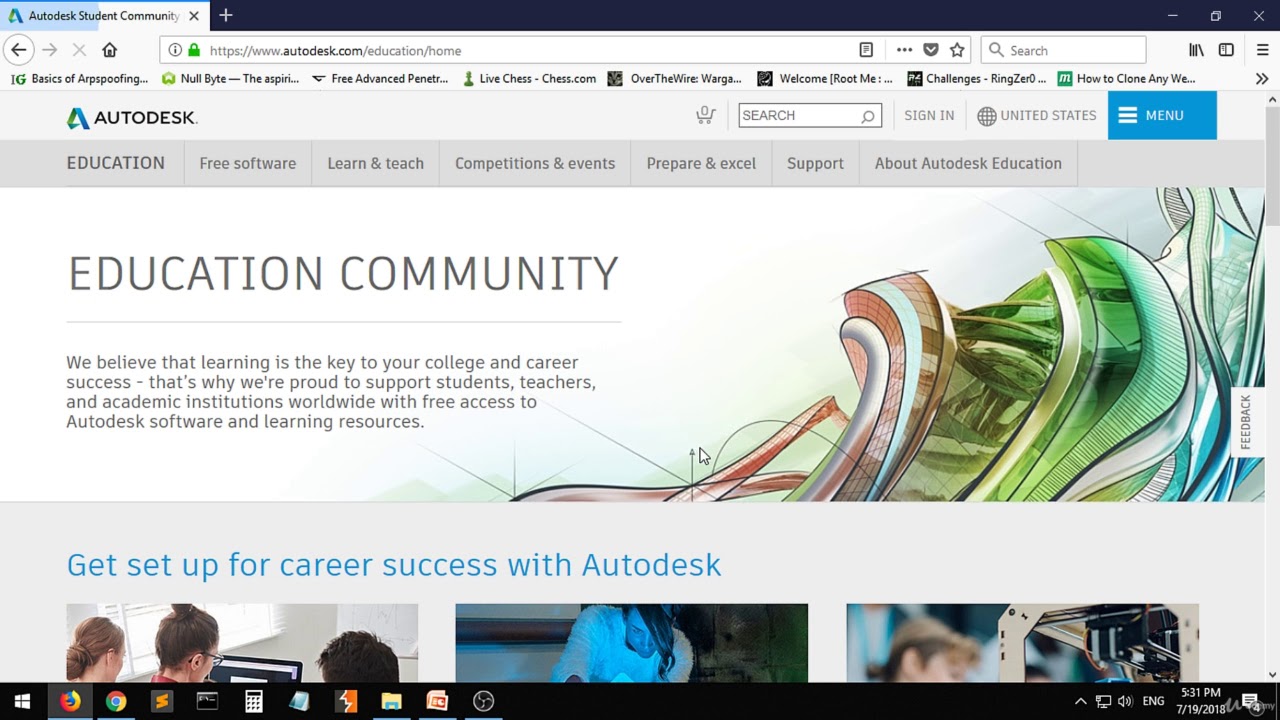
Task: Open the Windows Start button
Action: [x=22, y=701]
